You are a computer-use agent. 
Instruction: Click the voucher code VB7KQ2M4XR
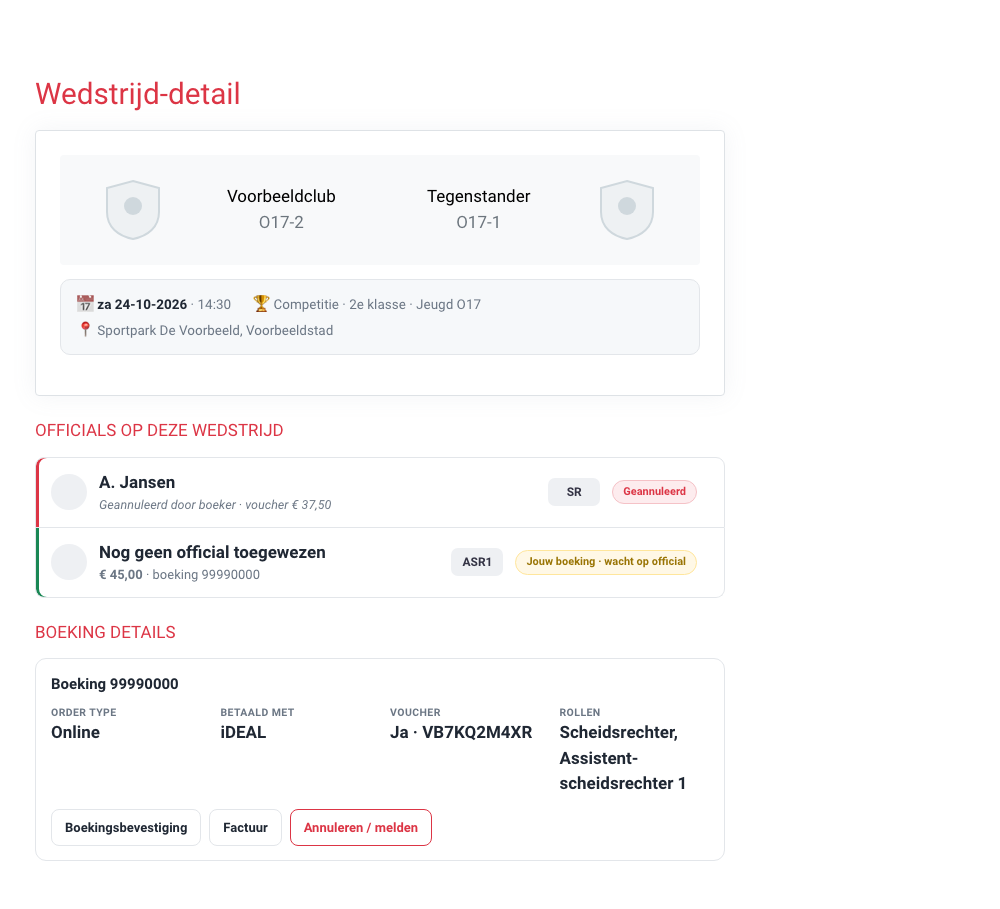click(477, 732)
